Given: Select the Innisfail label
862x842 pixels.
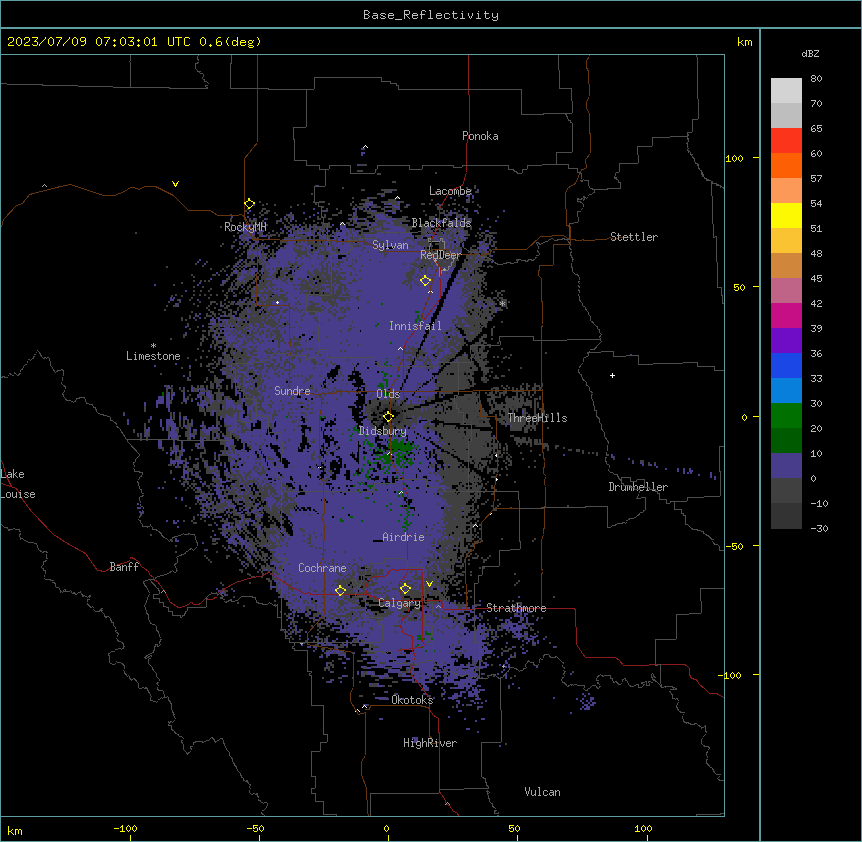Looking at the screenshot, I should [x=415, y=326].
